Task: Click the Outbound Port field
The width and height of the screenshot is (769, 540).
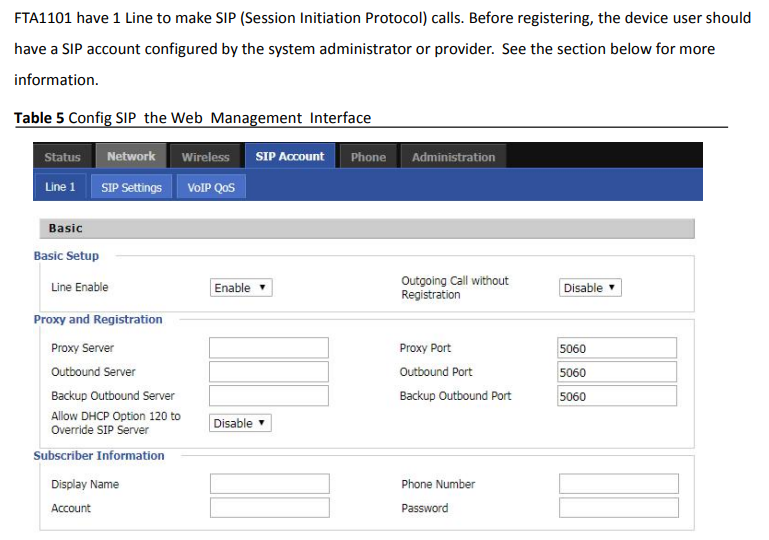Action: pyautogui.click(x=617, y=372)
